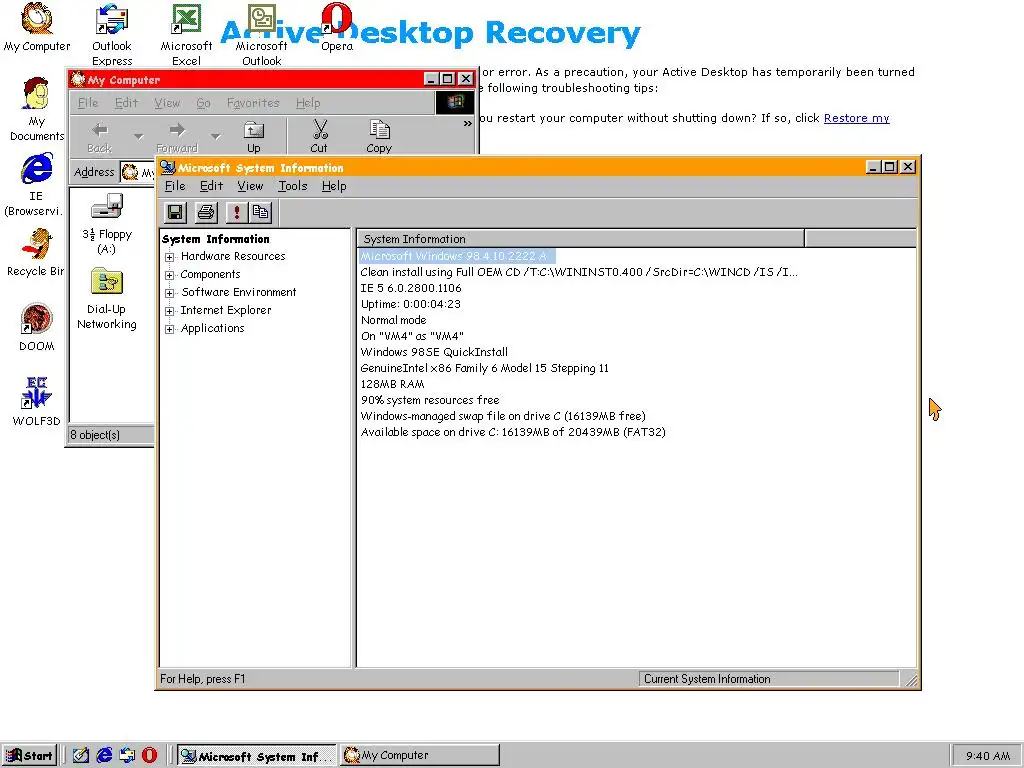This screenshot has width=1024, height=768.
Task: Click the Windows logo throbber in My Computer
Action: tap(455, 103)
